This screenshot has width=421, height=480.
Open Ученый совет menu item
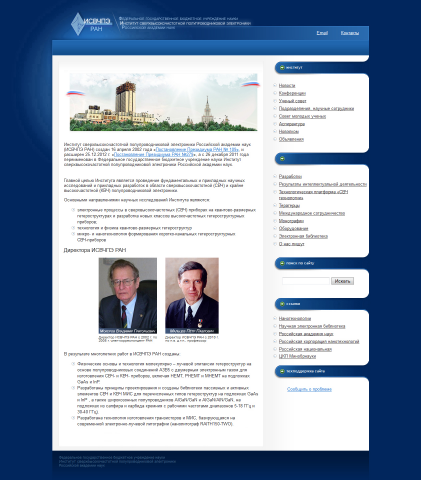(292, 101)
